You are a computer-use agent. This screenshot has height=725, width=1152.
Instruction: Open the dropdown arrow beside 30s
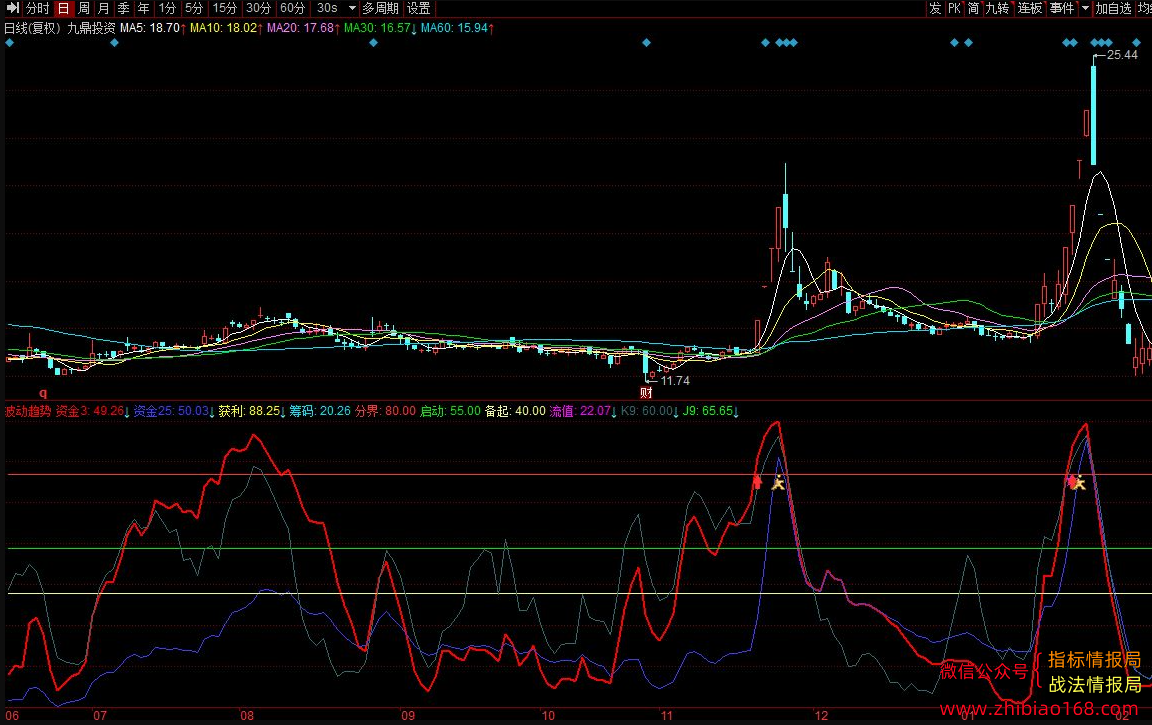click(352, 8)
